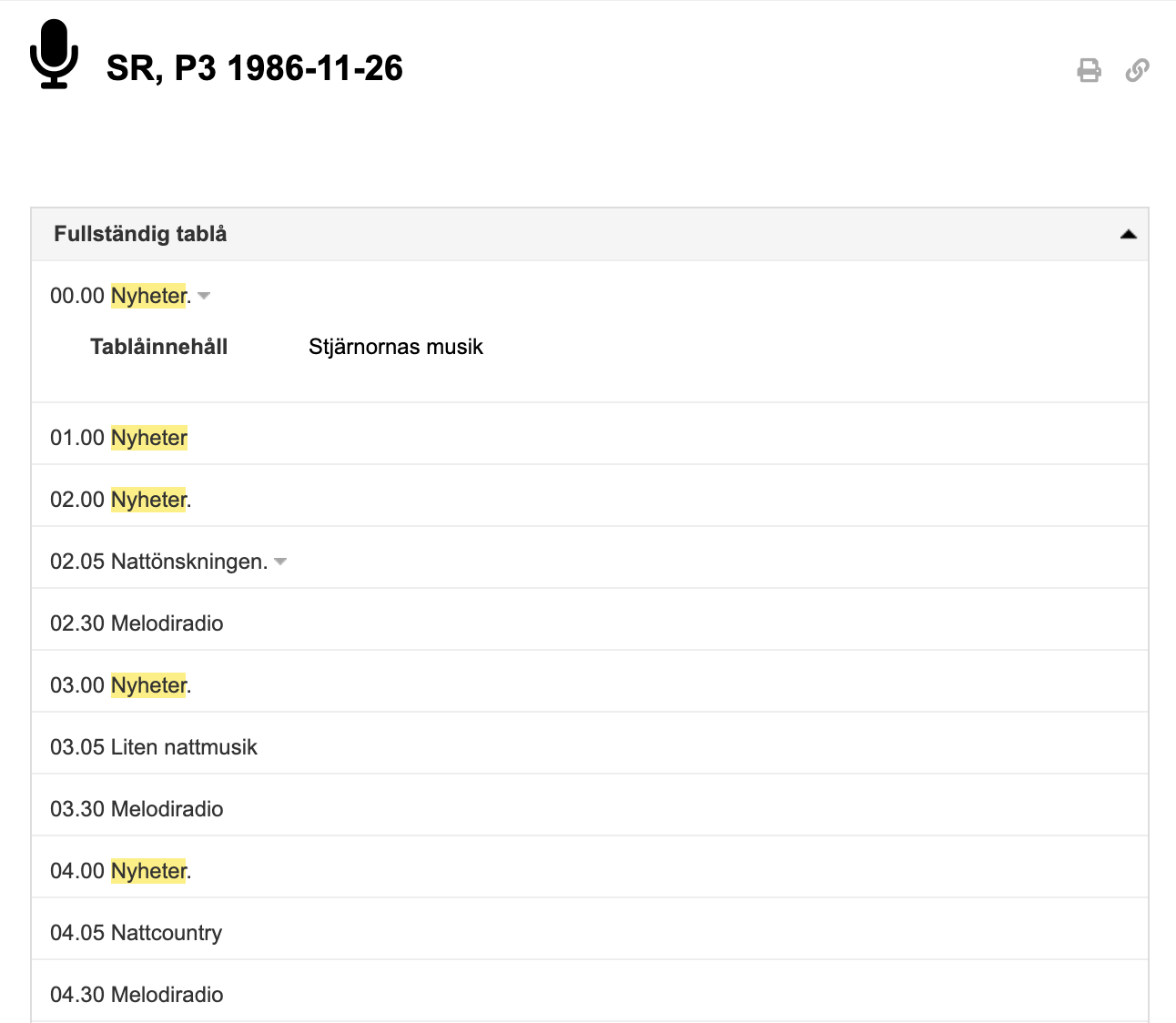
Task: Click the 04.30 Melodiradio row
Action: click(137, 995)
